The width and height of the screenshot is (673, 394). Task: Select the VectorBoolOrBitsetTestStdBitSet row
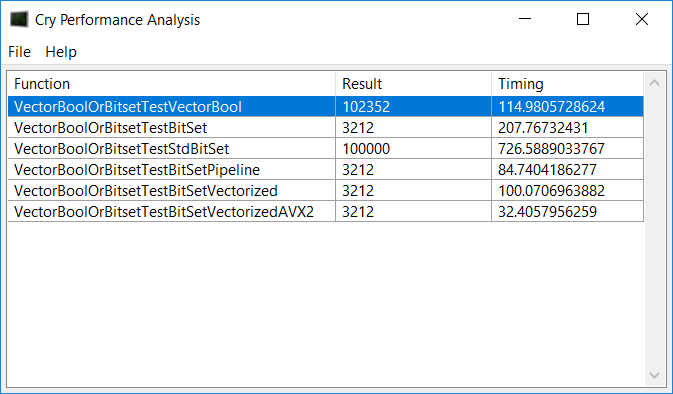coord(325,149)
